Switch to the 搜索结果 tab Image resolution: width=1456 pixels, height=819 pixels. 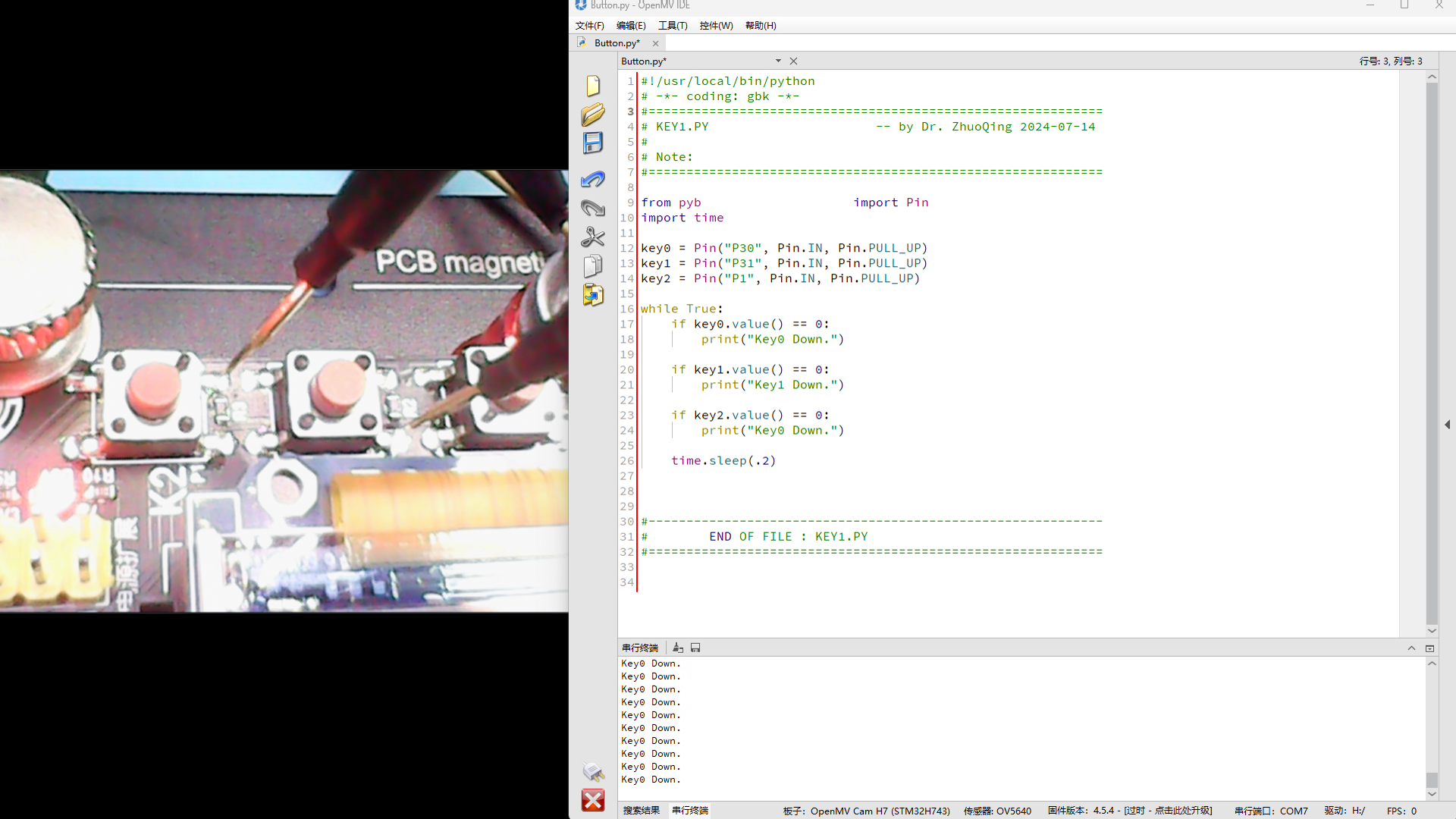point(642,811)
